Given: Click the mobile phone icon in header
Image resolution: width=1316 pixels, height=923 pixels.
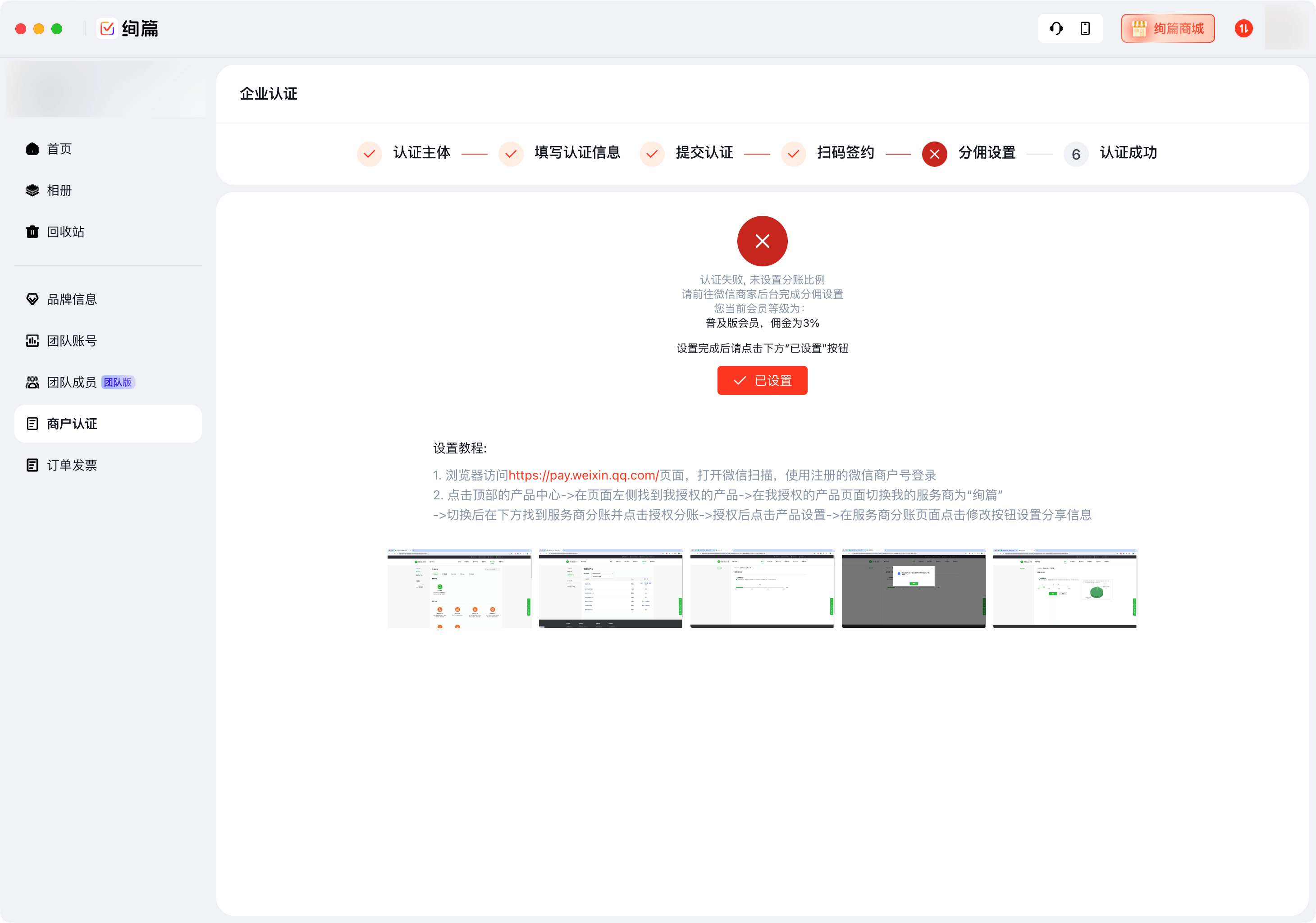Looking at the screenshot, I should click(1085, 28).
